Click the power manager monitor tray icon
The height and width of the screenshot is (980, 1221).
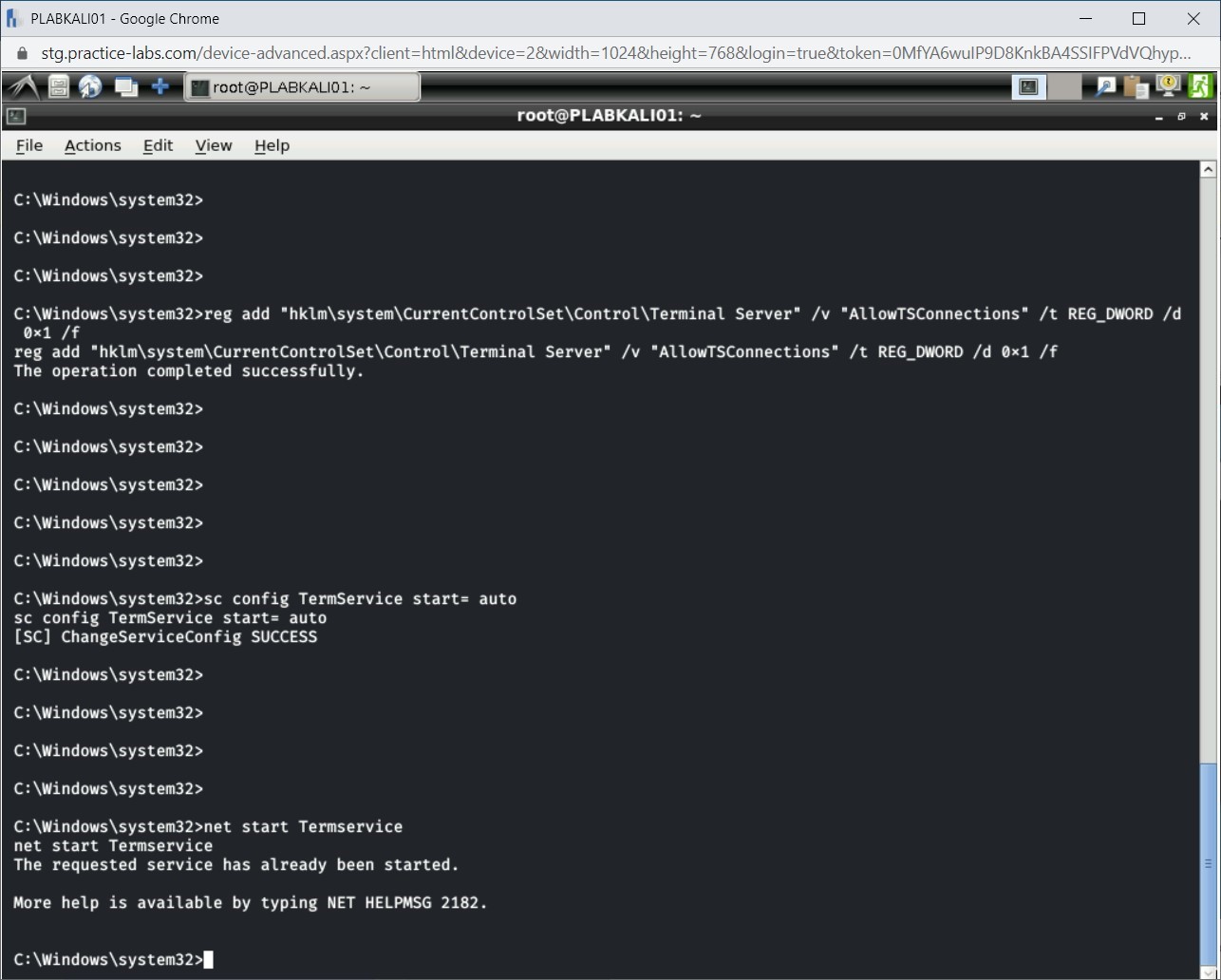[1168, 86]
